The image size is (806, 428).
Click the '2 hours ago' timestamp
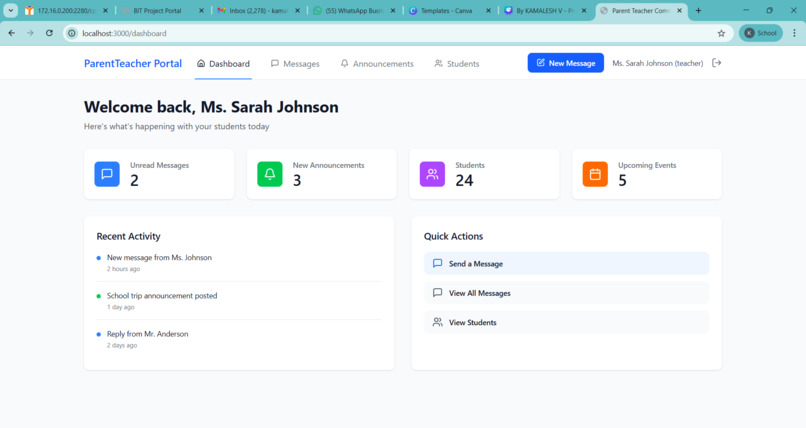123,269
